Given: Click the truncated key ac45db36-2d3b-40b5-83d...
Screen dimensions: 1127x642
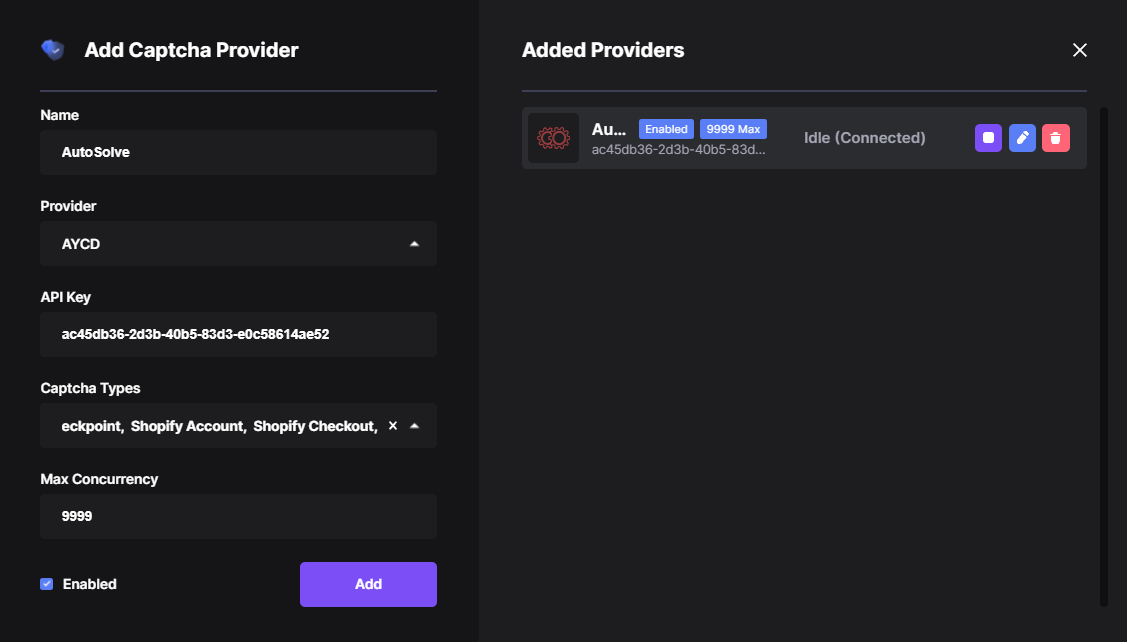Looking at the screenshot, I should tap(678, 150).
